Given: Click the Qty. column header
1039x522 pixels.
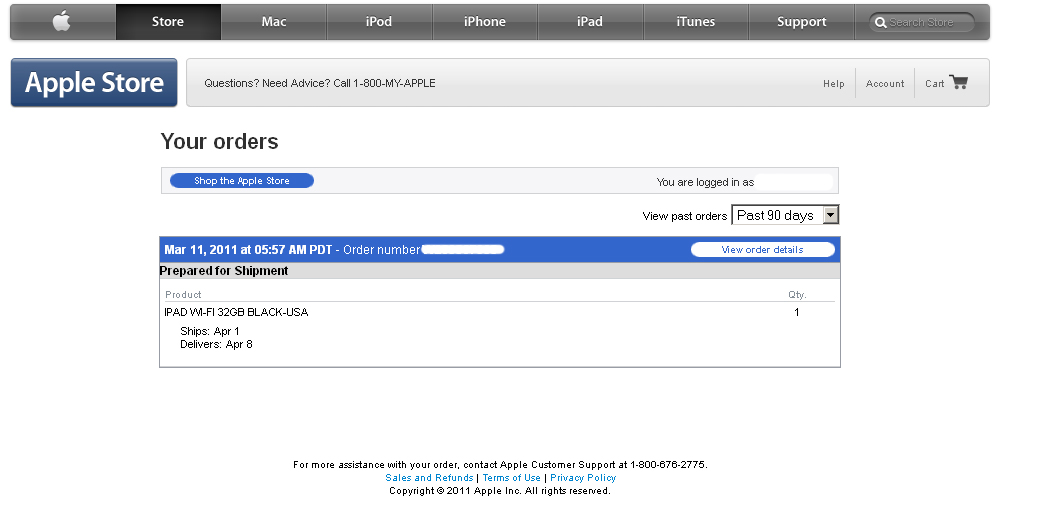Looking at the screenshot, I should click(x=797, y=295).
